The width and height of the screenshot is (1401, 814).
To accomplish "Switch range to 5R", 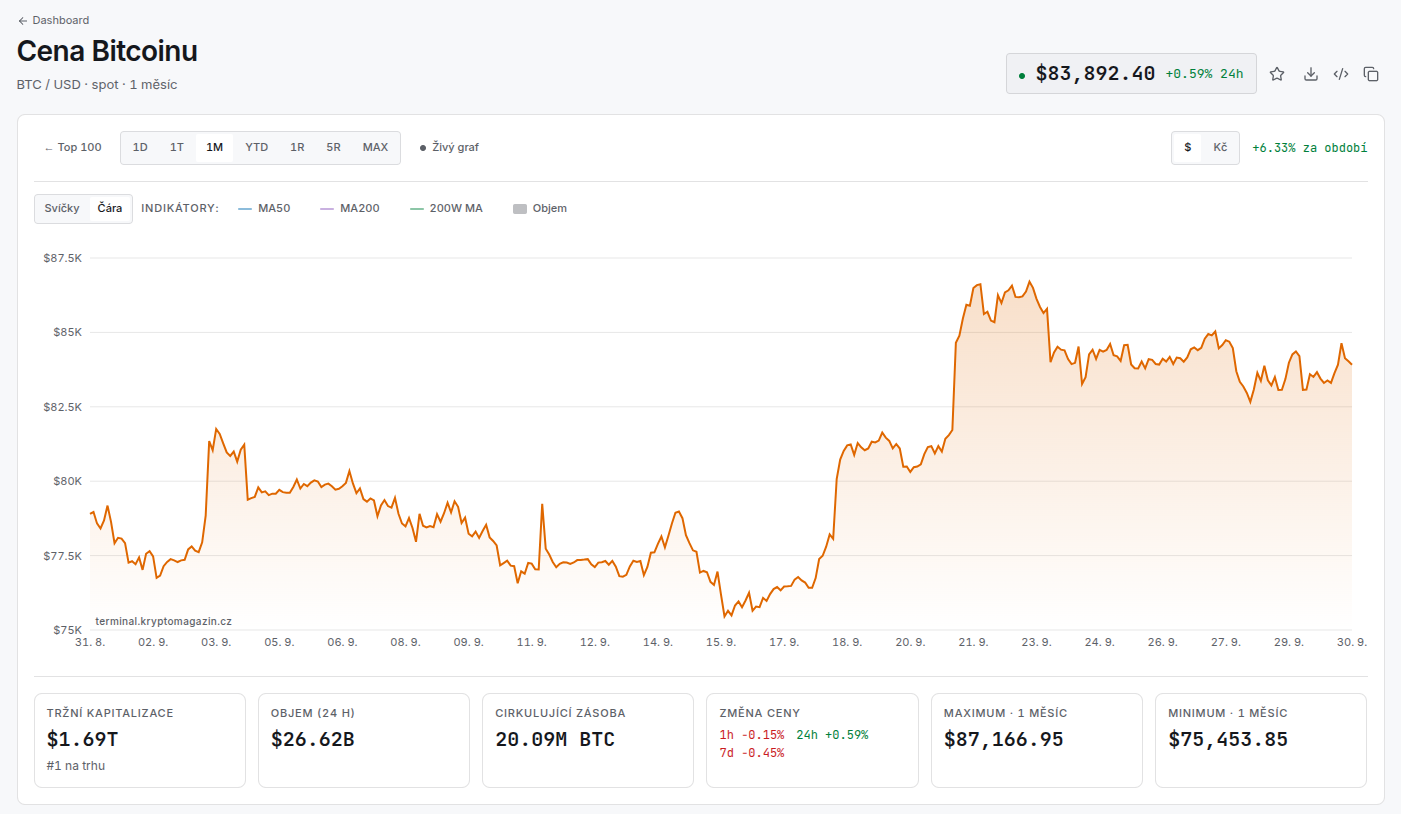I will [333, 147].
